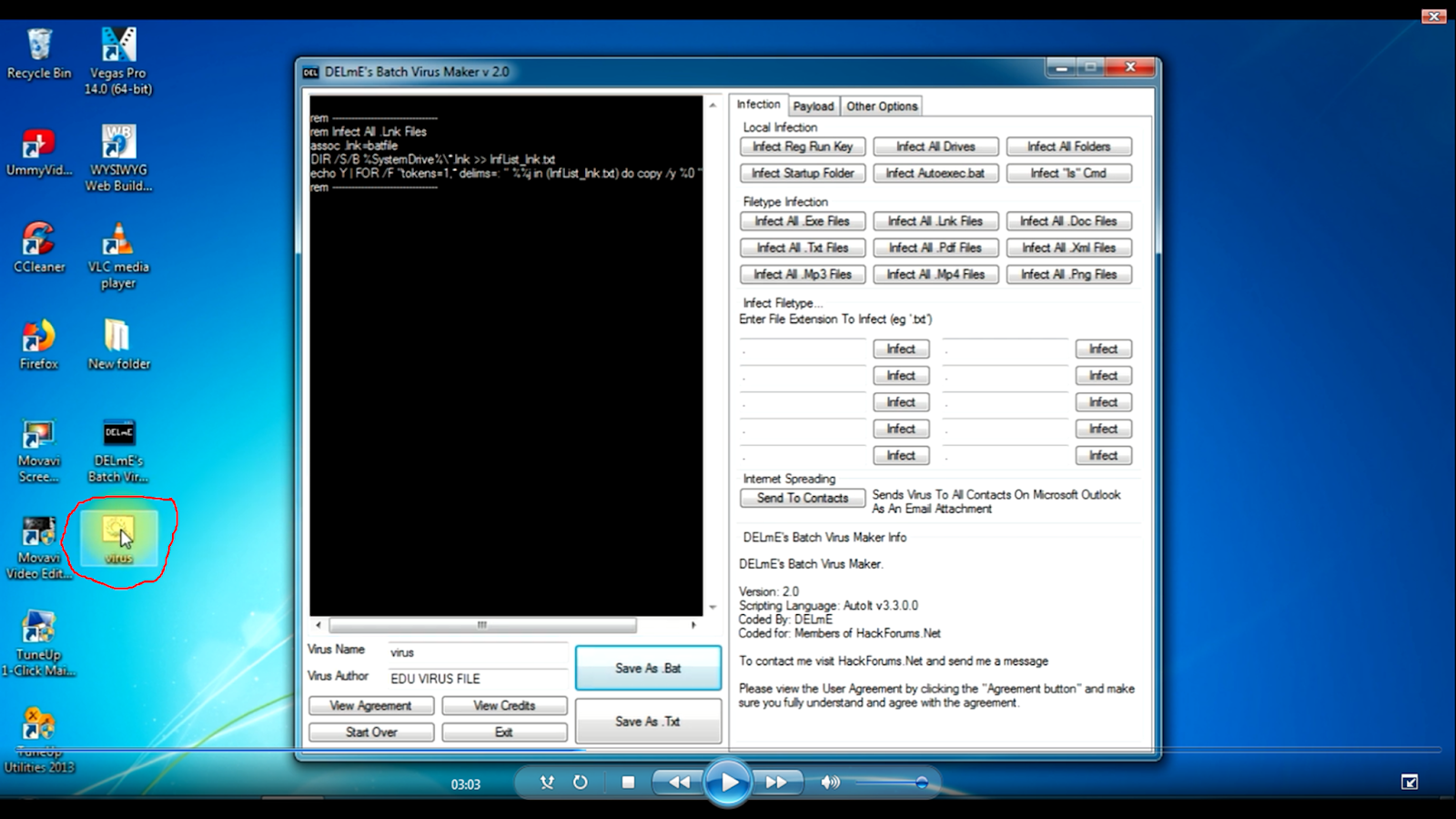The width and height of the screenshot is (1456, 819).
Task: Select the Firefox desktop shortcut
Action: (39, 345)
